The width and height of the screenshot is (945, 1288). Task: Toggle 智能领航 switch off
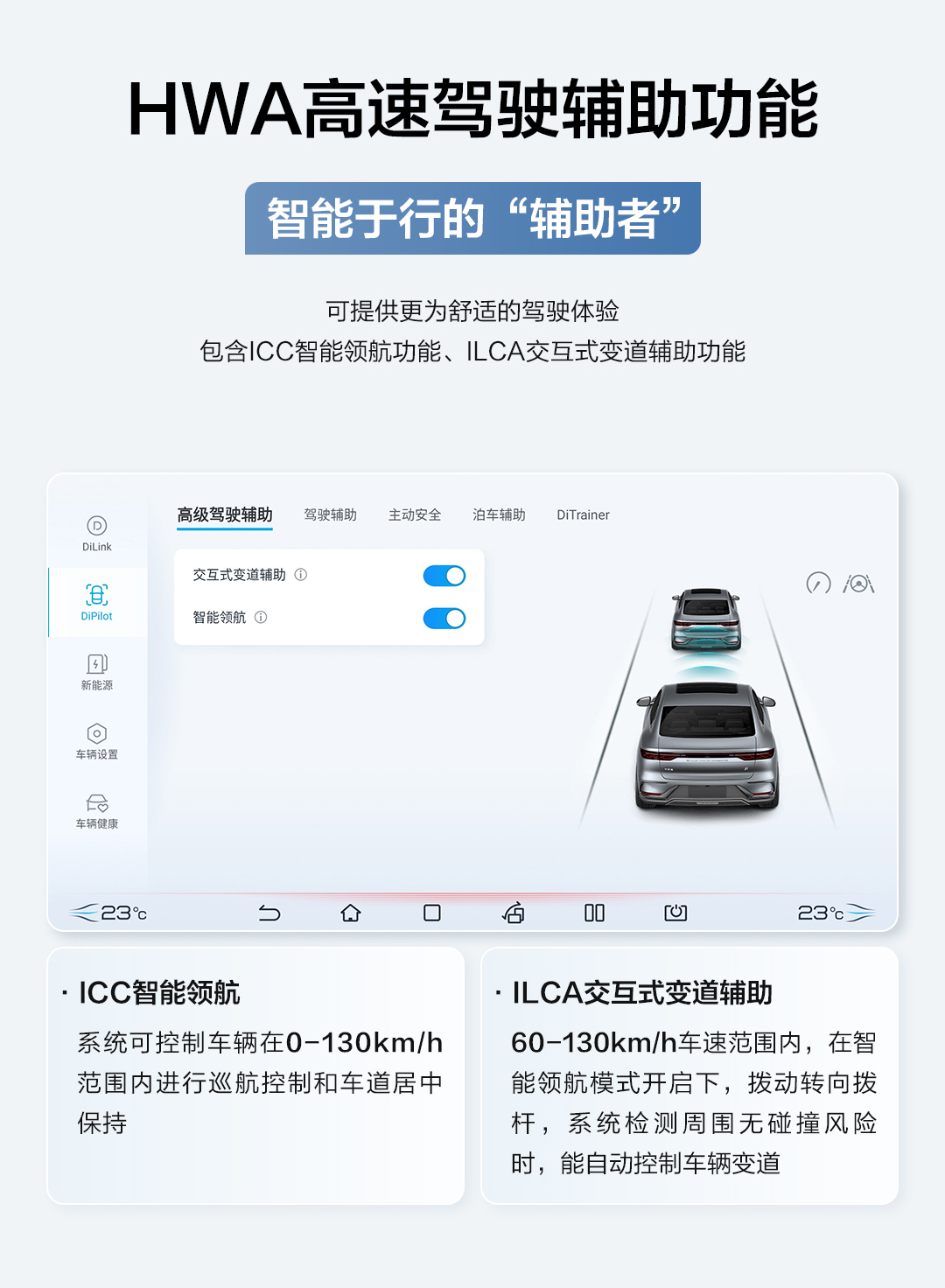coord(444,619)
